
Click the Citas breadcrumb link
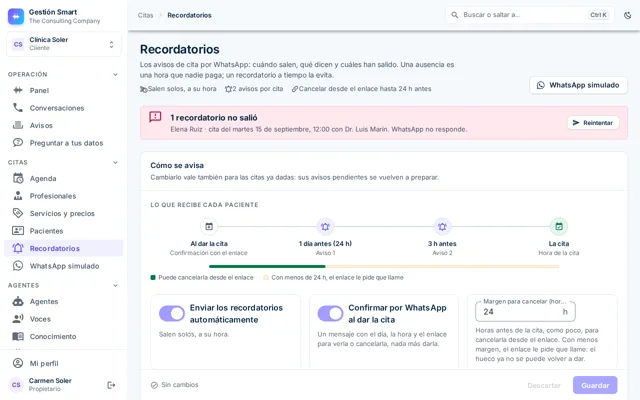145,15
